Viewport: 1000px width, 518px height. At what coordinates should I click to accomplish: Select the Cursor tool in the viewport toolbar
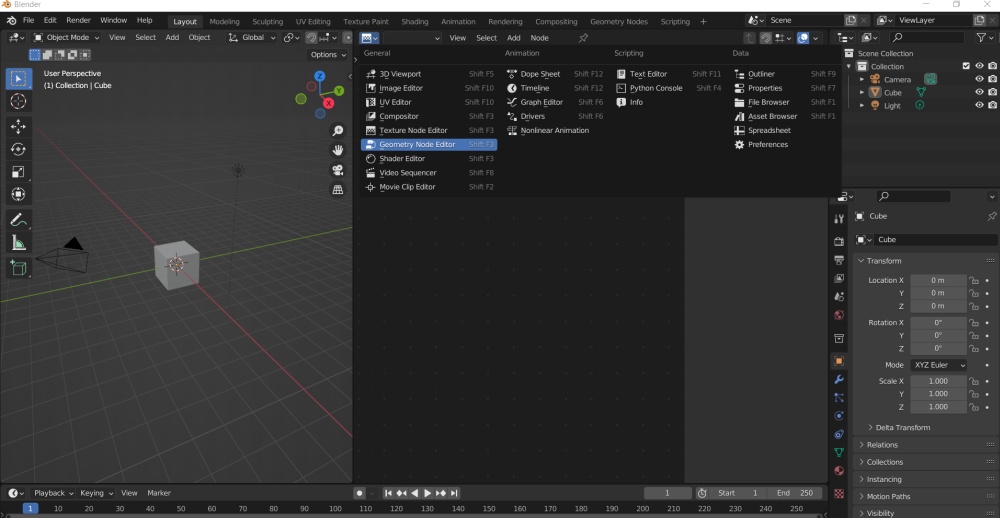(x=18, y=101)
